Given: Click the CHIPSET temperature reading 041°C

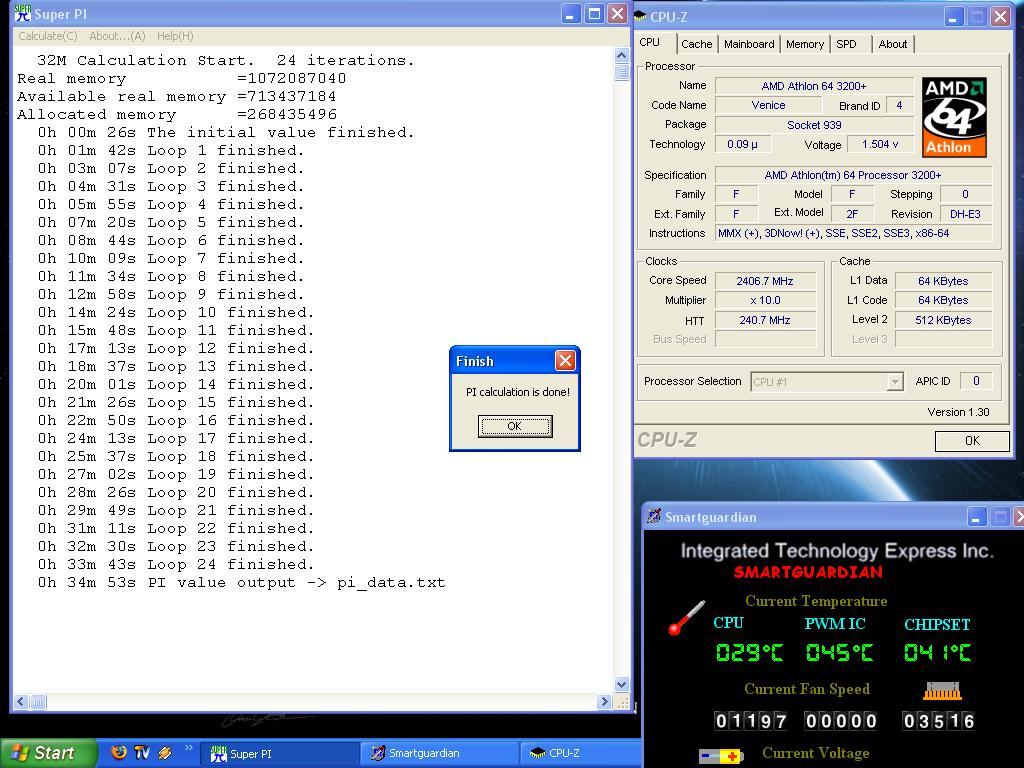Looking at the screenshot, I should (x=938, y=652).
